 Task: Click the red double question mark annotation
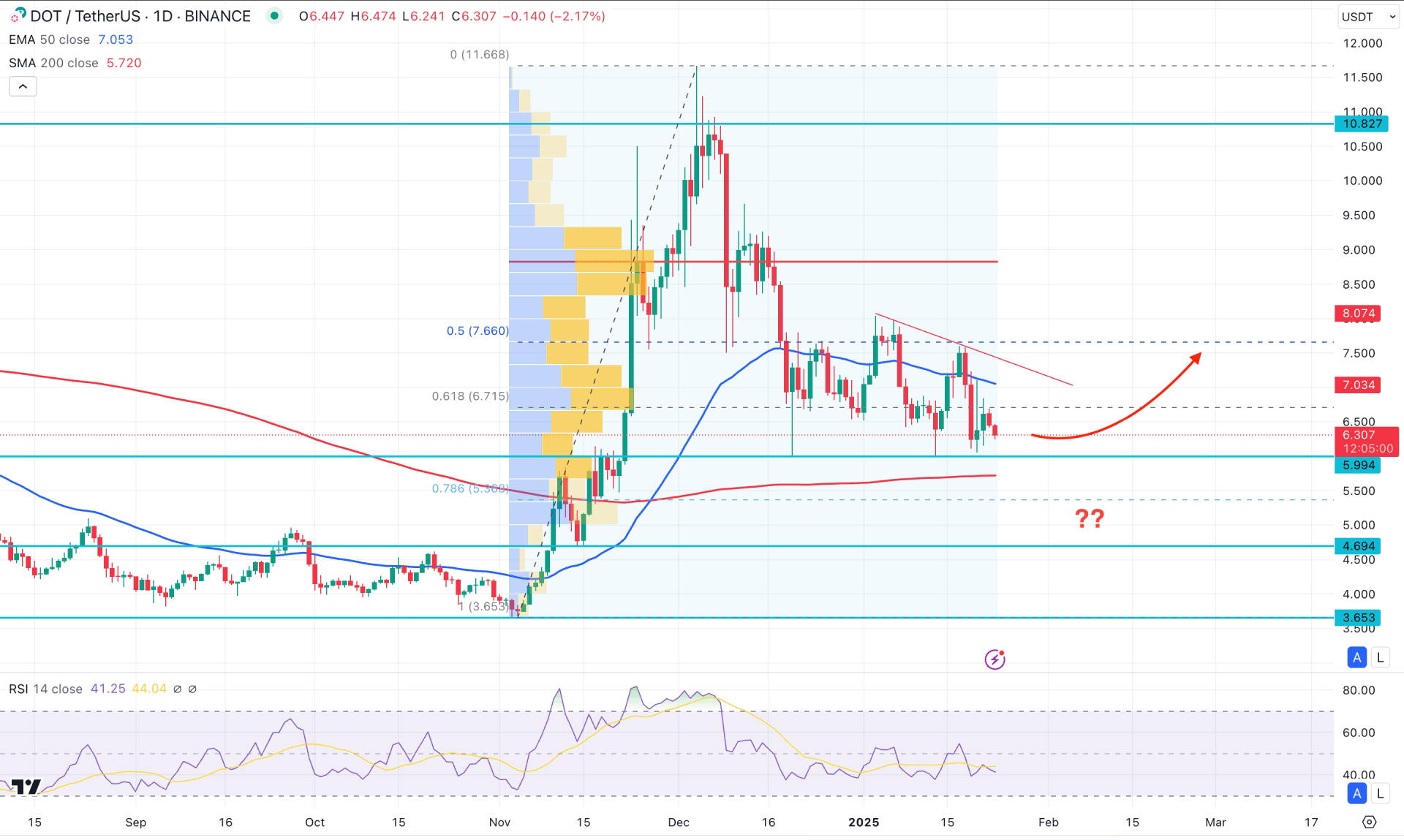(x=1090, y=518)
